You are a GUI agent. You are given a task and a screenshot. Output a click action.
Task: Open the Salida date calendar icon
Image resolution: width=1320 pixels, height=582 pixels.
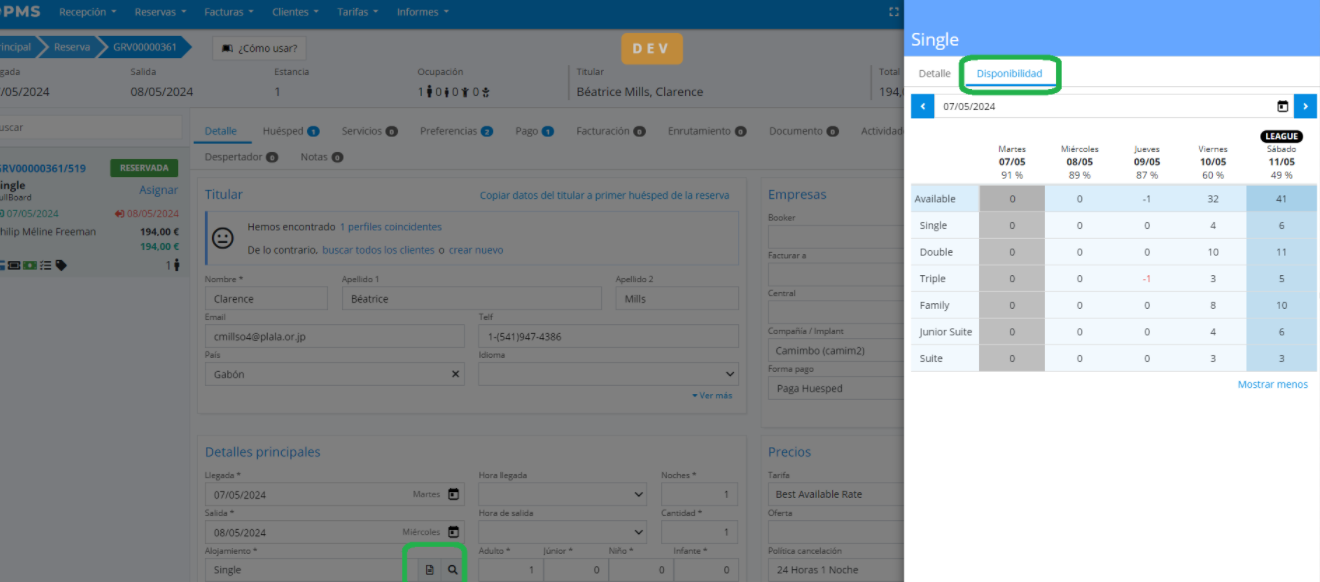point(453,532)
